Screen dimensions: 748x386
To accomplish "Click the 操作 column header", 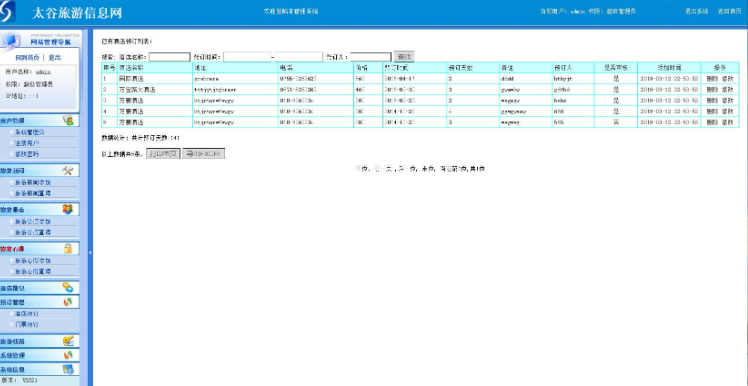I will (720, 68).
